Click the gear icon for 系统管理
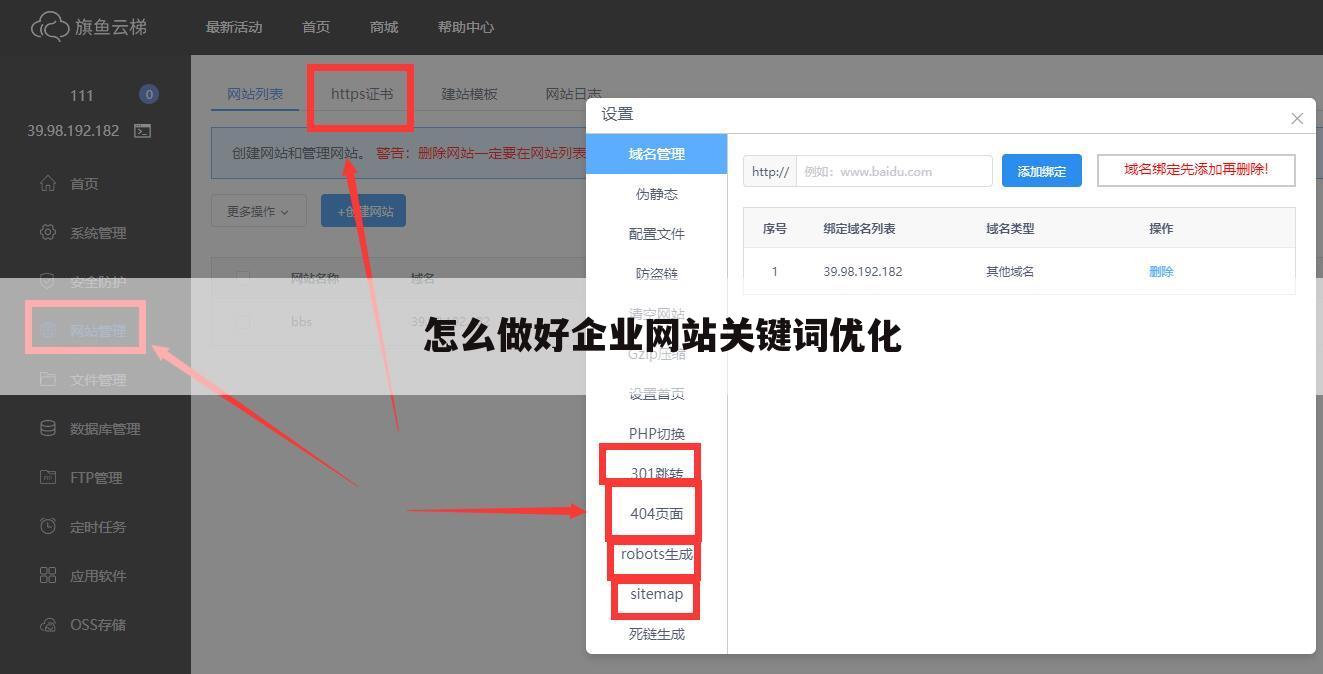Screen dimensions: 1323x674 pyautogui.click(x=47, y=232)
